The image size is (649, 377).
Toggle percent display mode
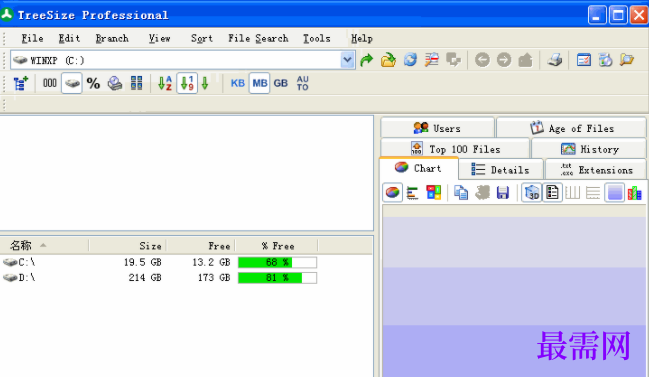coord(93,84)
